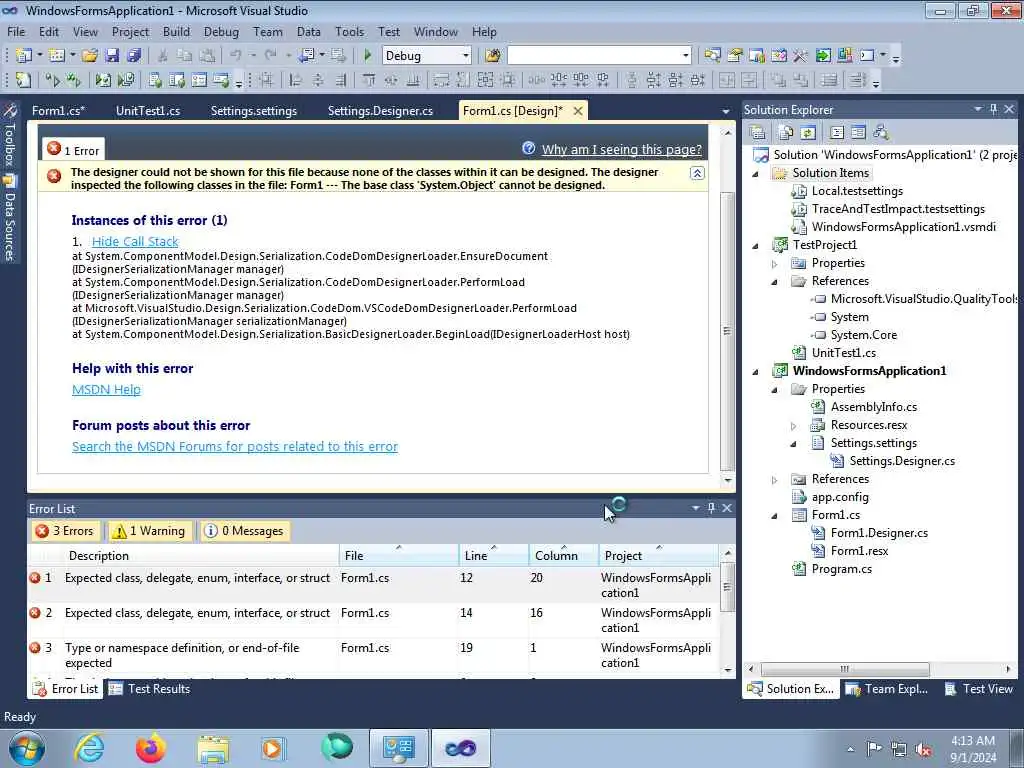Open the Data Sources side panel
The width and height of the screenshot is (1024, 768).
click(x=10, y=217)
